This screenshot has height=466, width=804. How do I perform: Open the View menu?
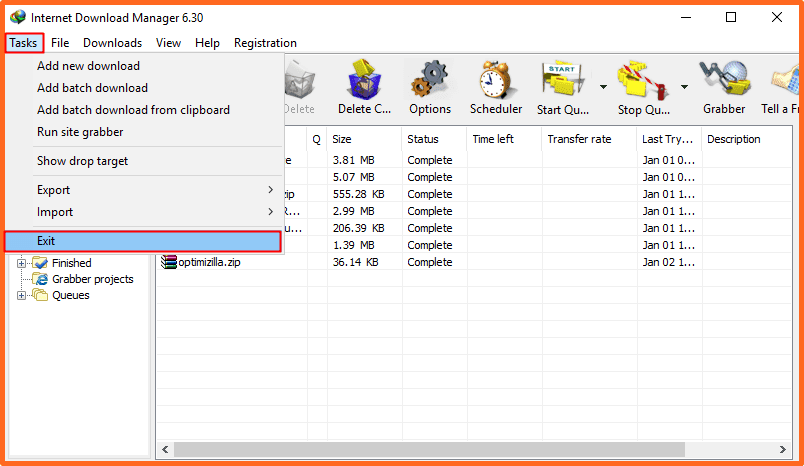pyautogui.click(x=168, y=43)
